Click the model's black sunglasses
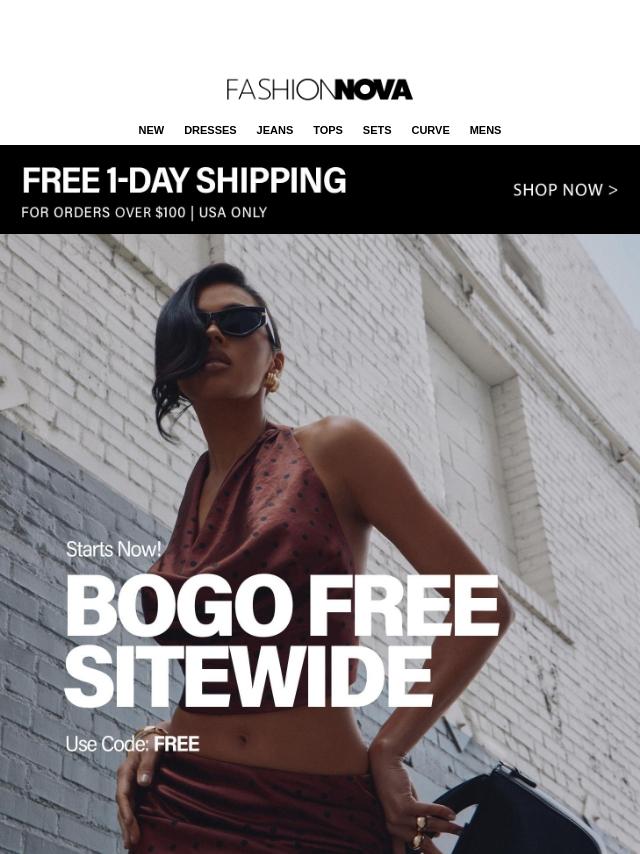The width and height of the screenshot is (640, 854). coord(240,322)
